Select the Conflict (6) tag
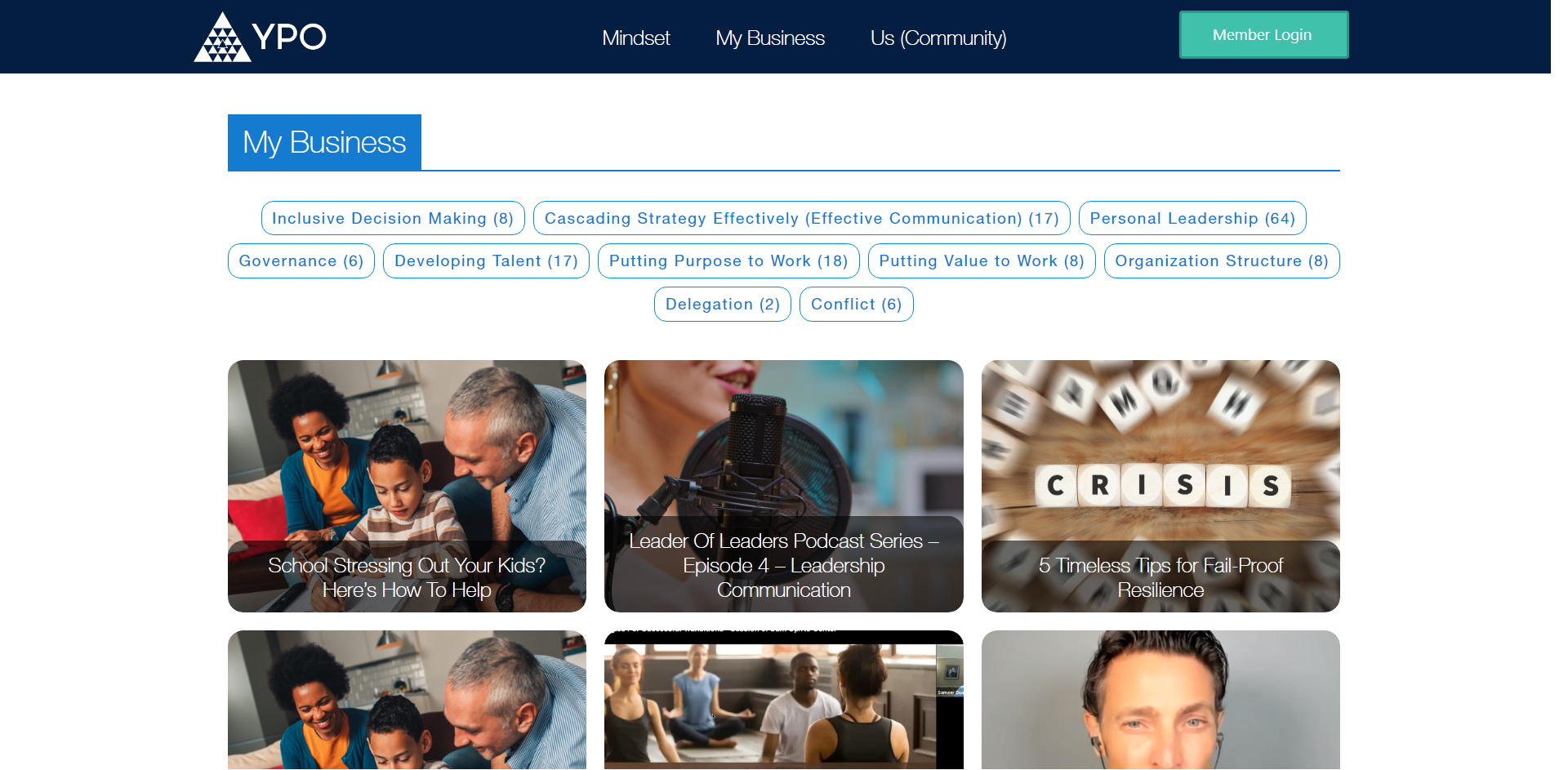The image size is (1568, 770). point(857,304)
